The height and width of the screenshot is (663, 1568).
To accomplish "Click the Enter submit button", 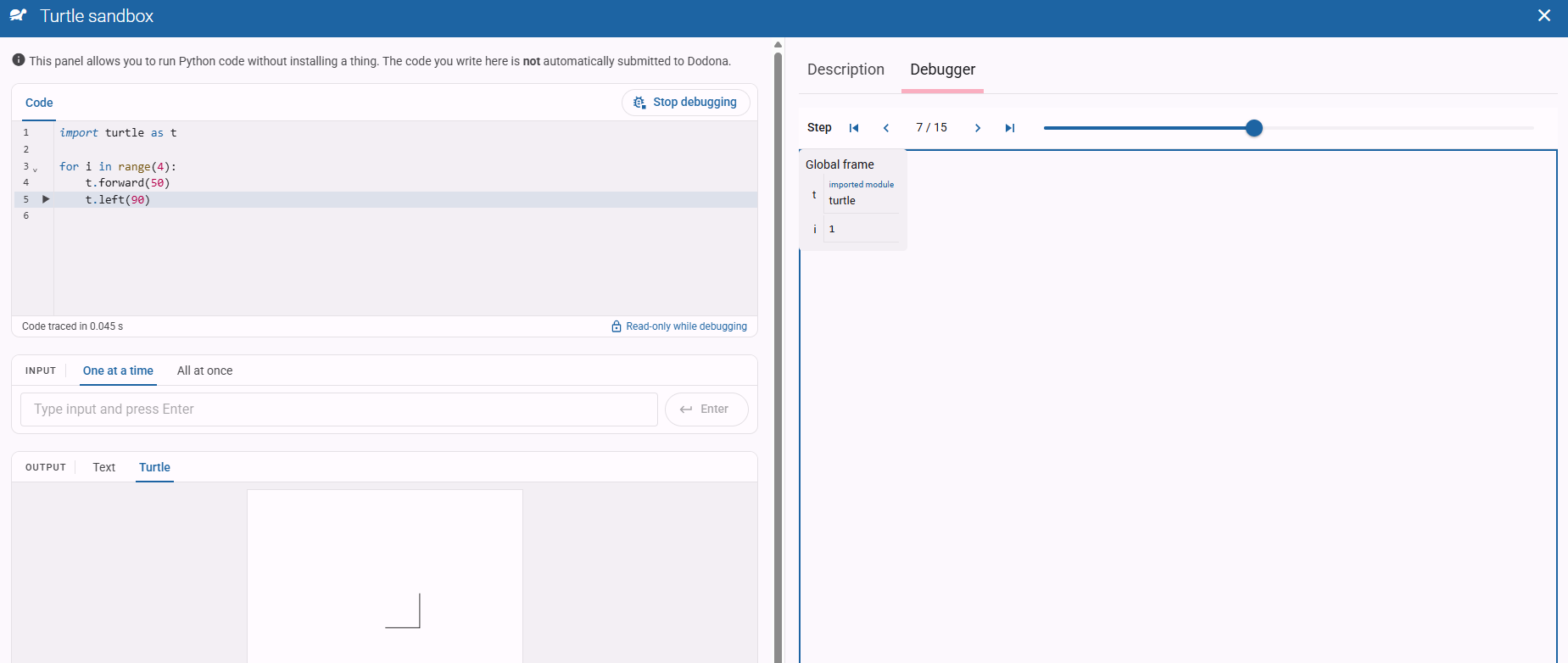I will (x=706, y=409).
